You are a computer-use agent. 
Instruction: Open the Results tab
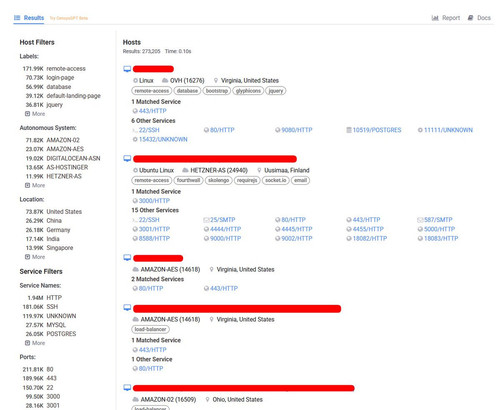29,18
